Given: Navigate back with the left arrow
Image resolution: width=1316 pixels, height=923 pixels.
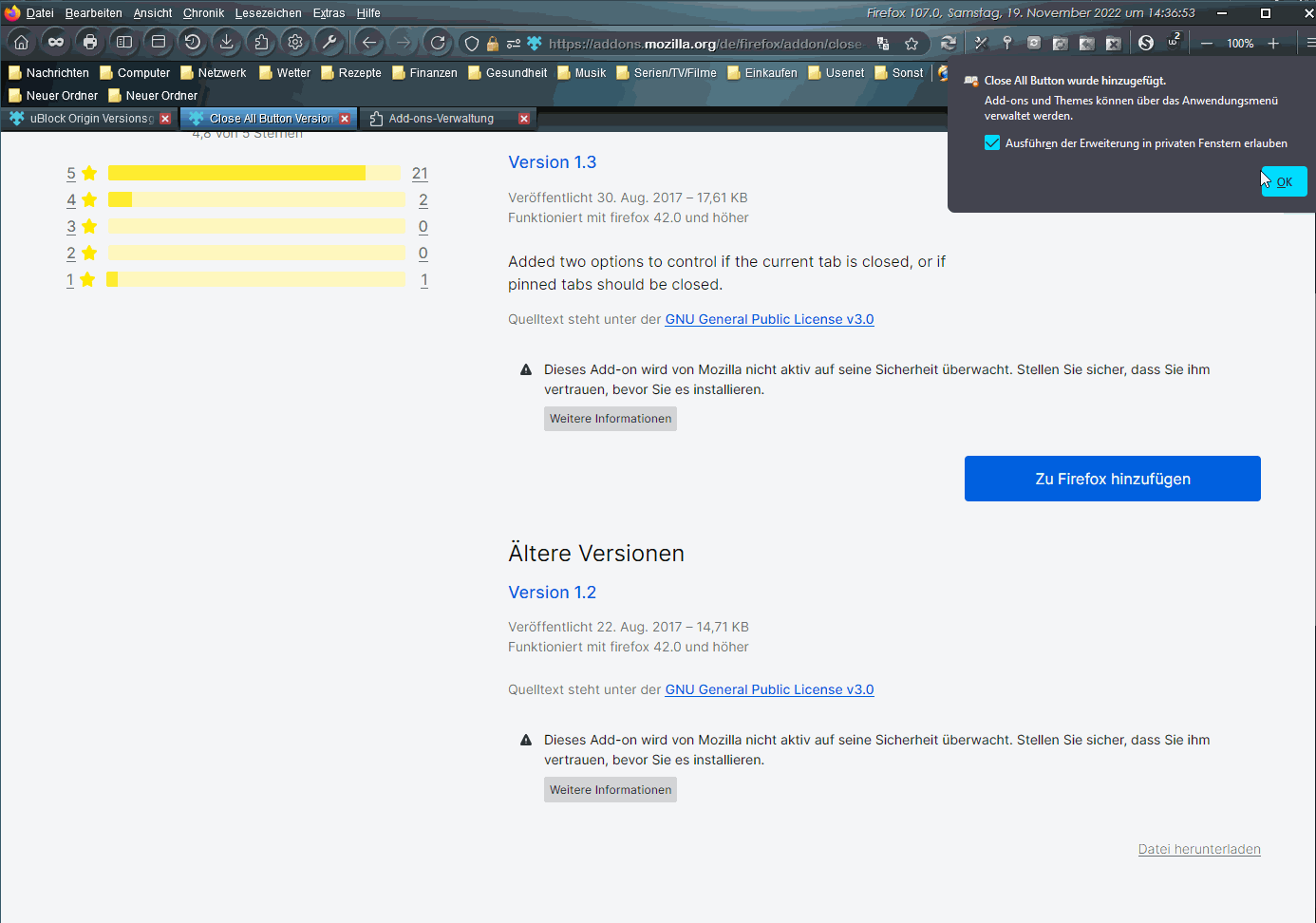Looking at the screenshot, I should tap(369, 43).
